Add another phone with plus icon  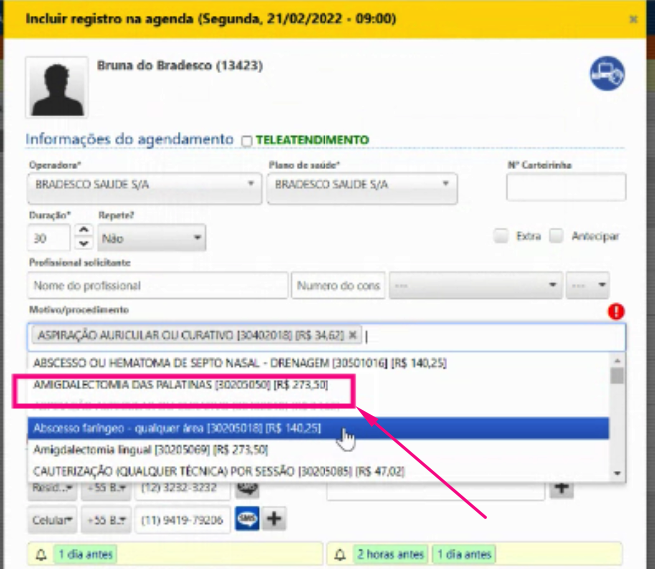(x=274, y=518)
